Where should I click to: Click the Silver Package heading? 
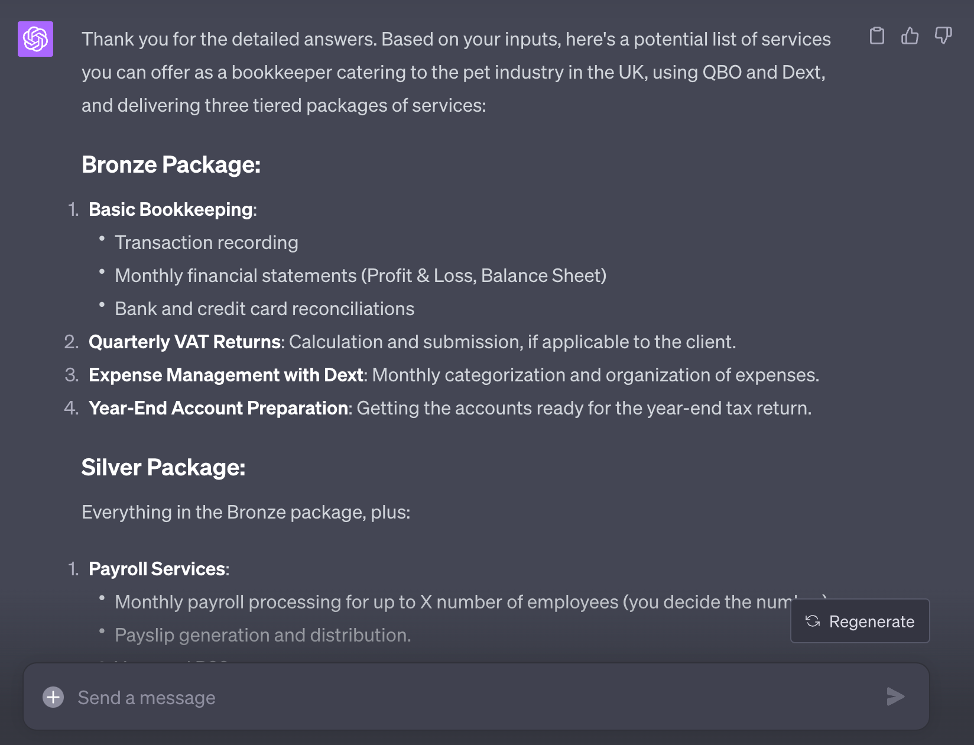coord(163,467)
